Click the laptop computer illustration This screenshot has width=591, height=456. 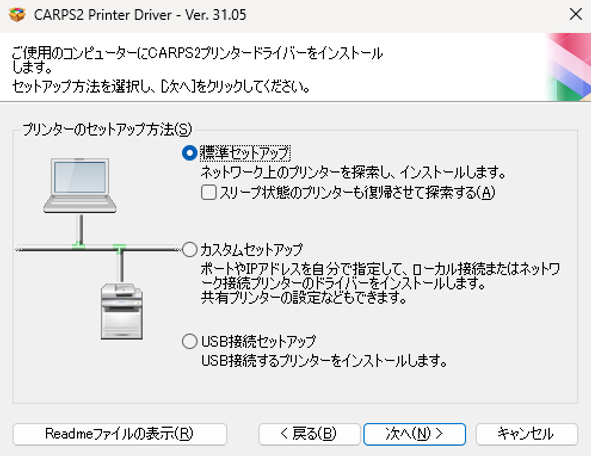coord(80,185)
